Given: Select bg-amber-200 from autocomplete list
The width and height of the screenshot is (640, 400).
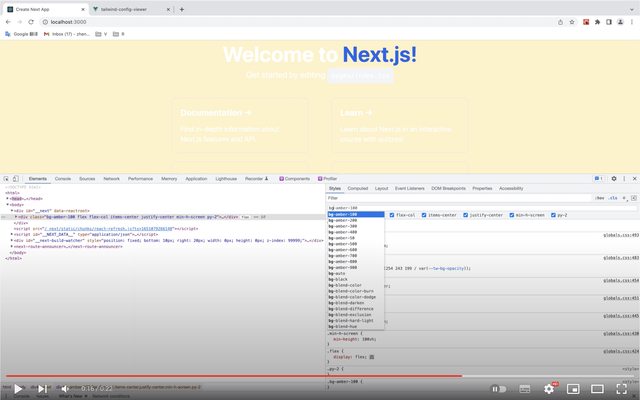Looking at the screenshot, I should click(356, 220).
